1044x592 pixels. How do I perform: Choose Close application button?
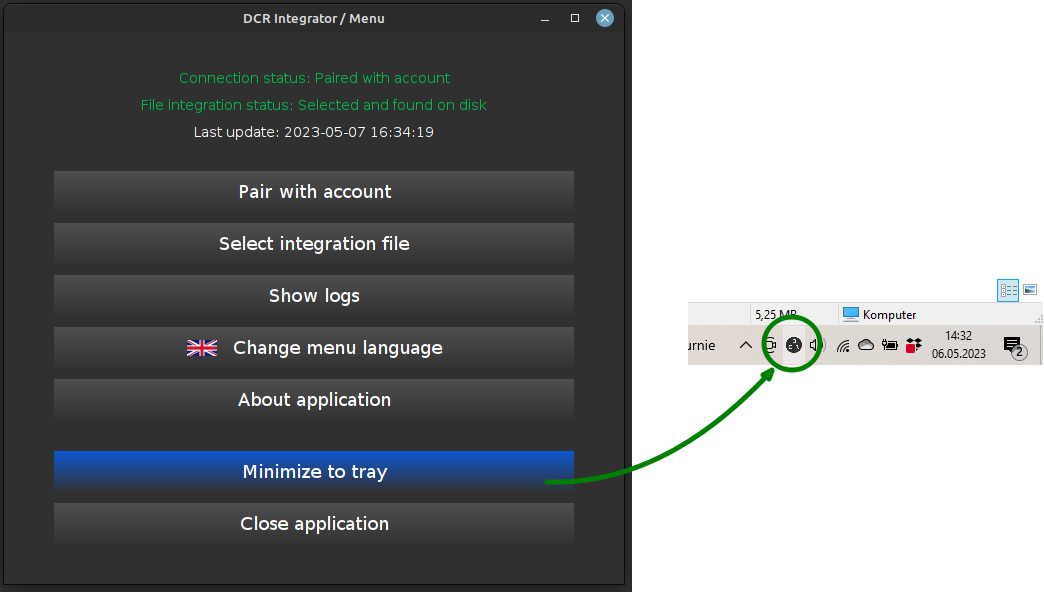tap(314, 523)
